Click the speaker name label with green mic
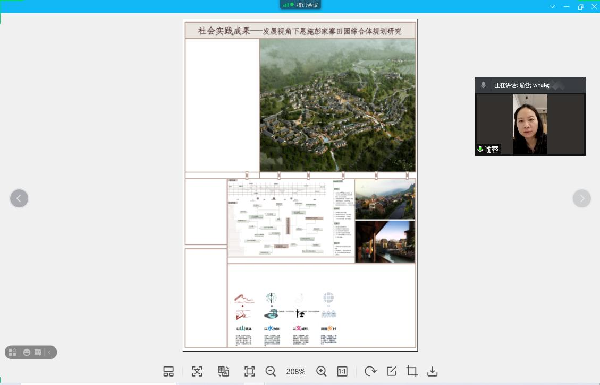 [488, 149]
